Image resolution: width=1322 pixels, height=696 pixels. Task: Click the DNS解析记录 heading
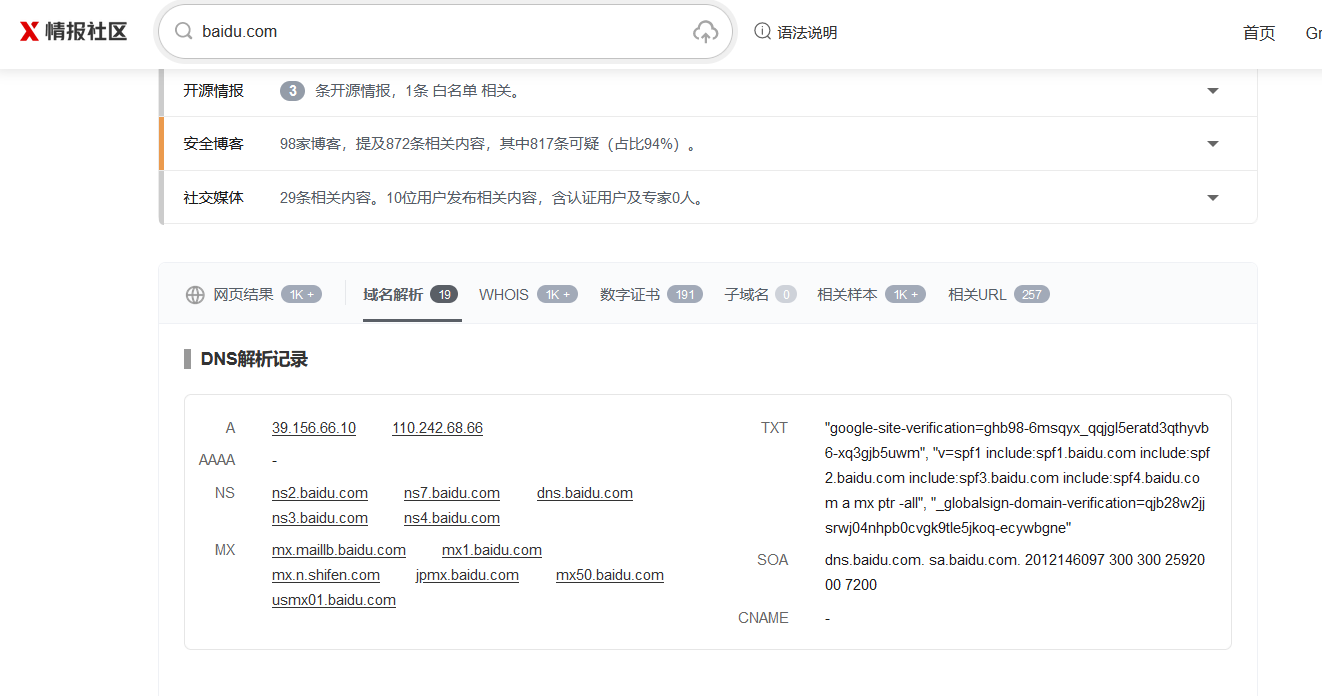254,359
